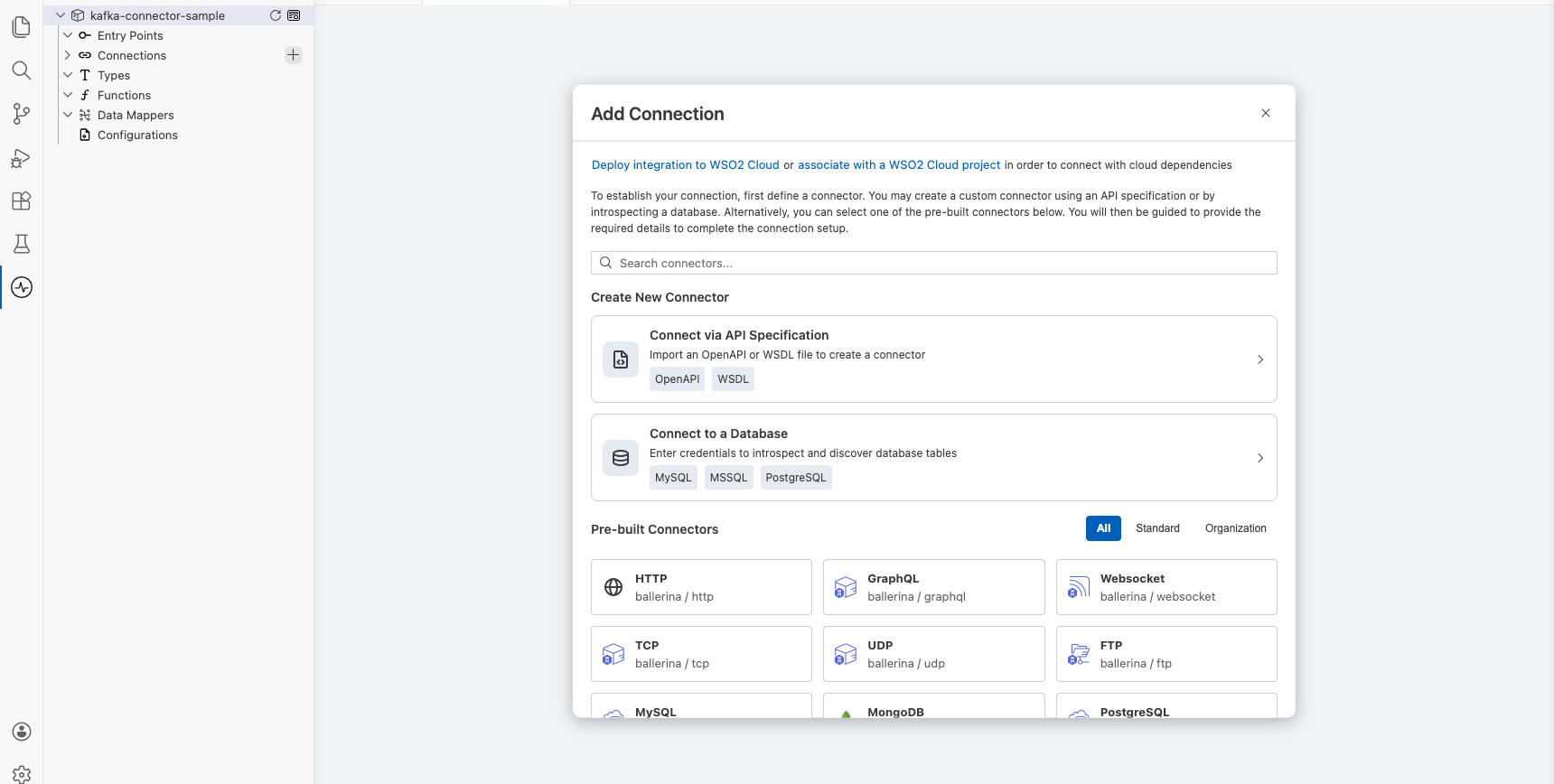The image size is (1554, 784).
Task: Click the OpenAPI tag
Action: point(677,379)
